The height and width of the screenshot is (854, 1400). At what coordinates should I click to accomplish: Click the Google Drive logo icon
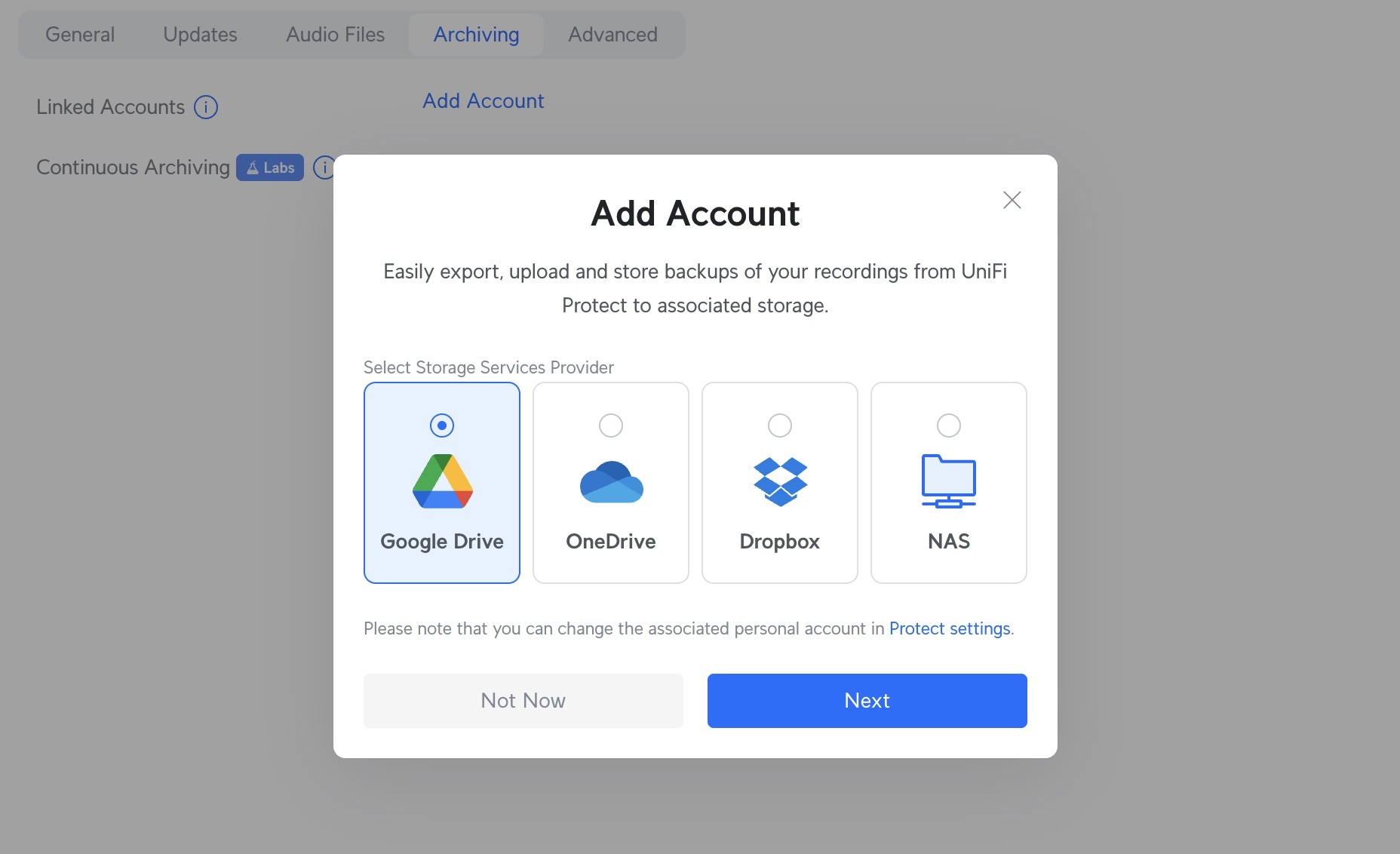pyautogui.click(x=442, y=481)
